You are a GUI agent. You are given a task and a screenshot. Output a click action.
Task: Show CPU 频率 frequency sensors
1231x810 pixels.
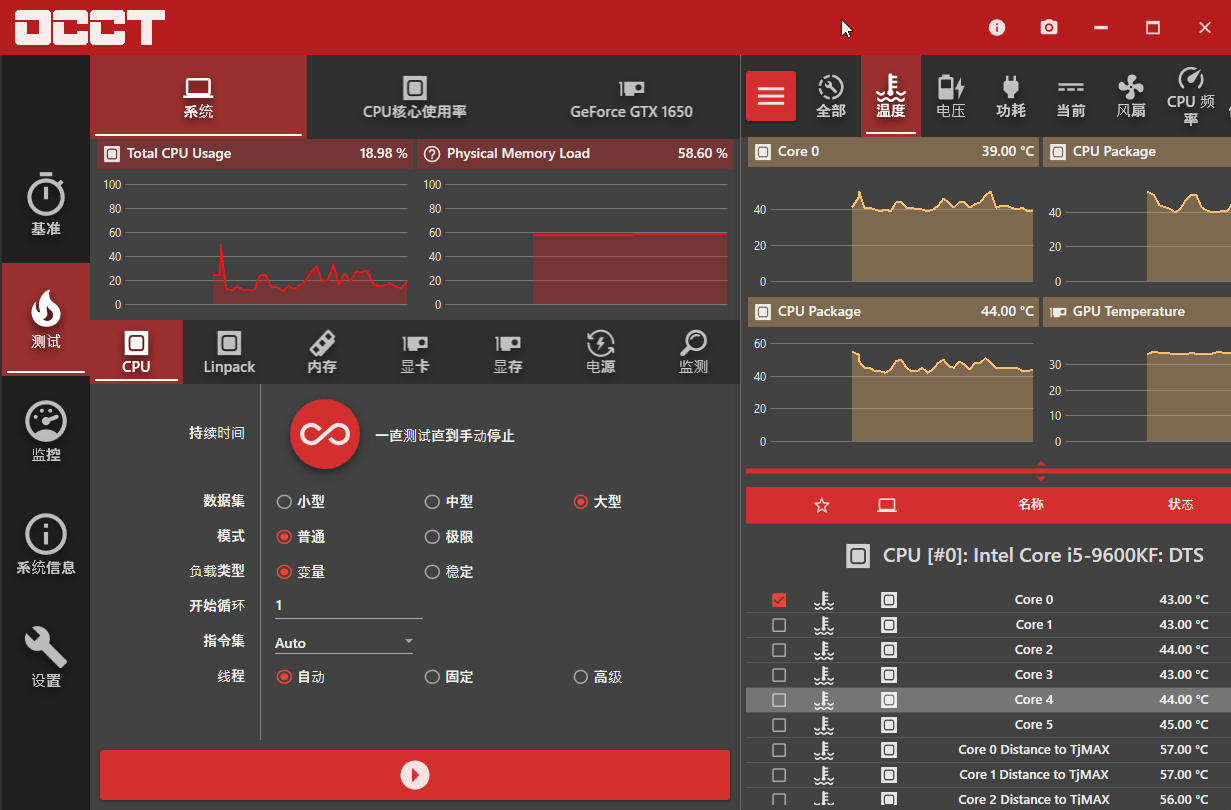[1191, 96]
